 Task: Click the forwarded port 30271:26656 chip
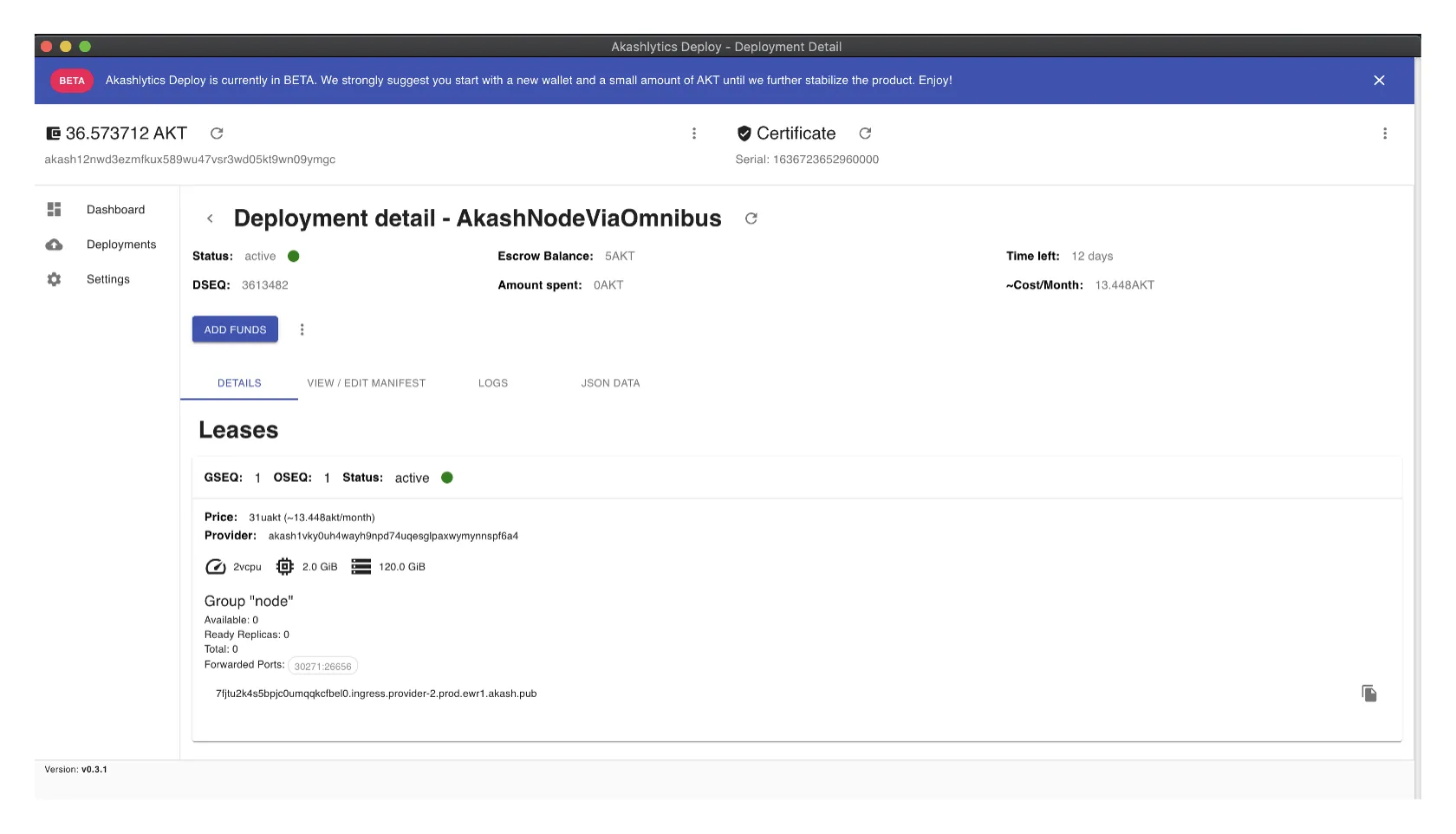(x=322, y=667)
